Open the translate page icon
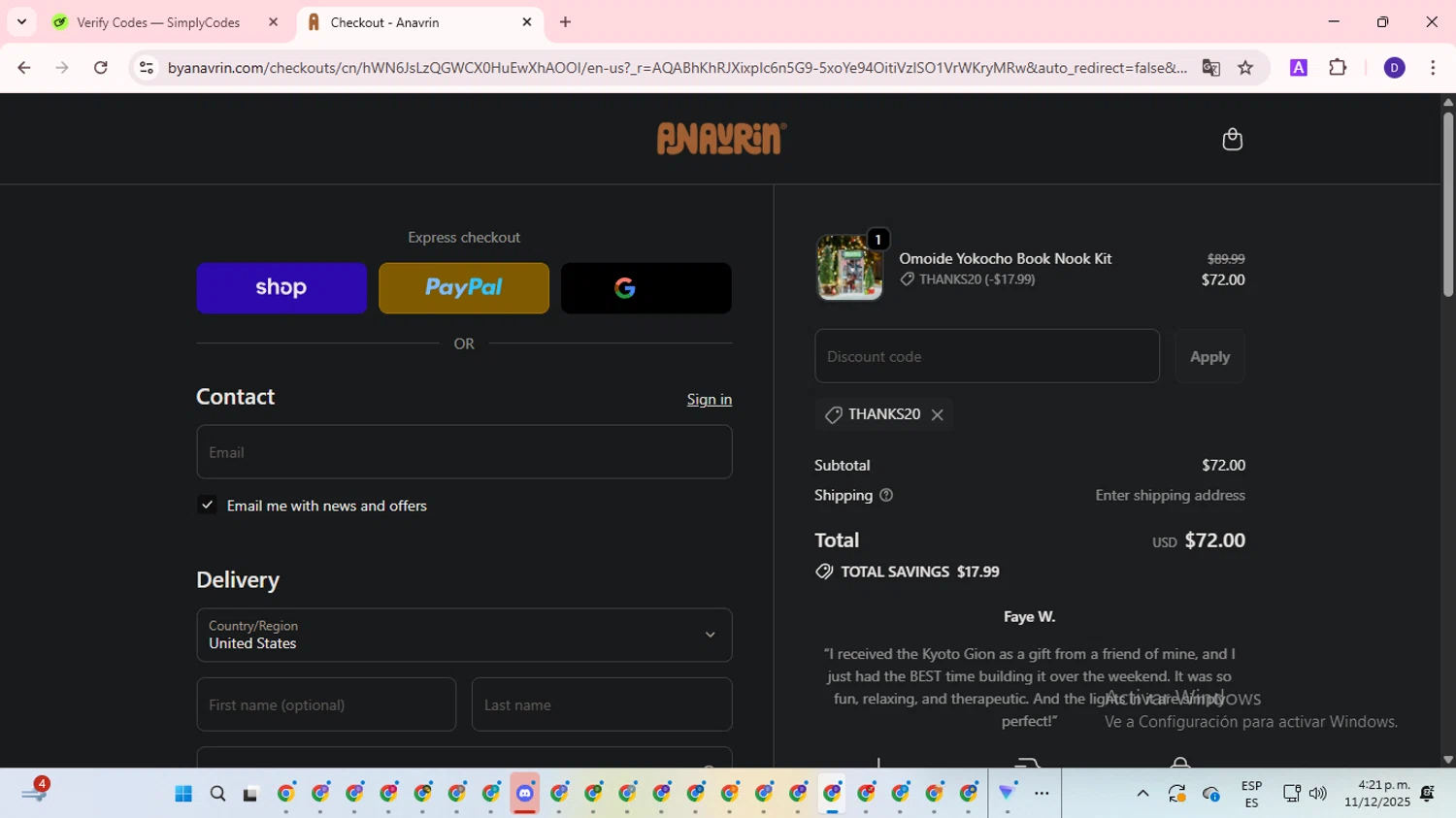Image resolution: width=1456 pixels, height=818 pixels. pyautogui.click(x=1210, y=68)
